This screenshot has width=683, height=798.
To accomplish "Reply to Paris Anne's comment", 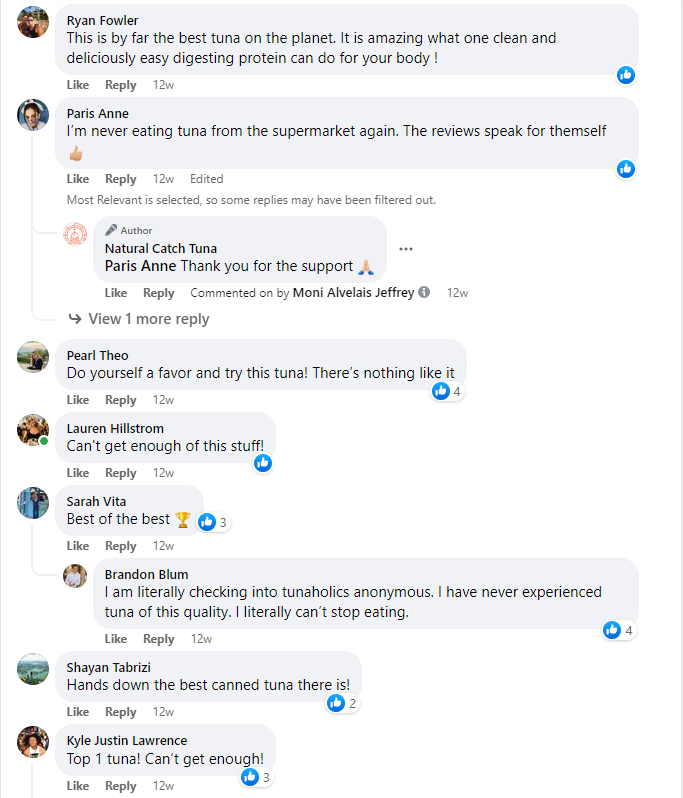I will pyautogui.click(x=121, y=179).
